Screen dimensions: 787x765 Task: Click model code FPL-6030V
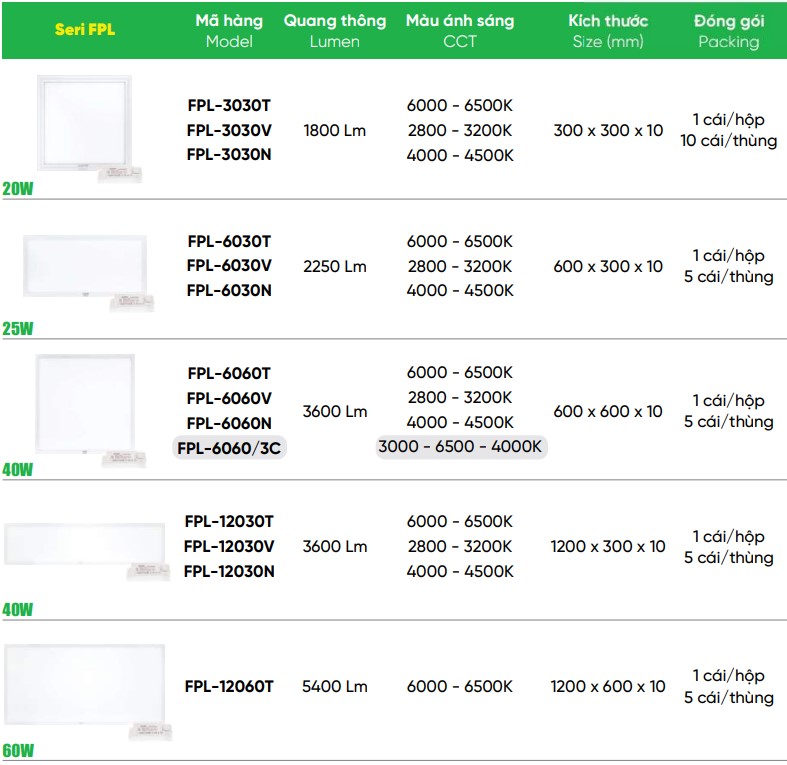pyautogui.click(x=229, y=266)
